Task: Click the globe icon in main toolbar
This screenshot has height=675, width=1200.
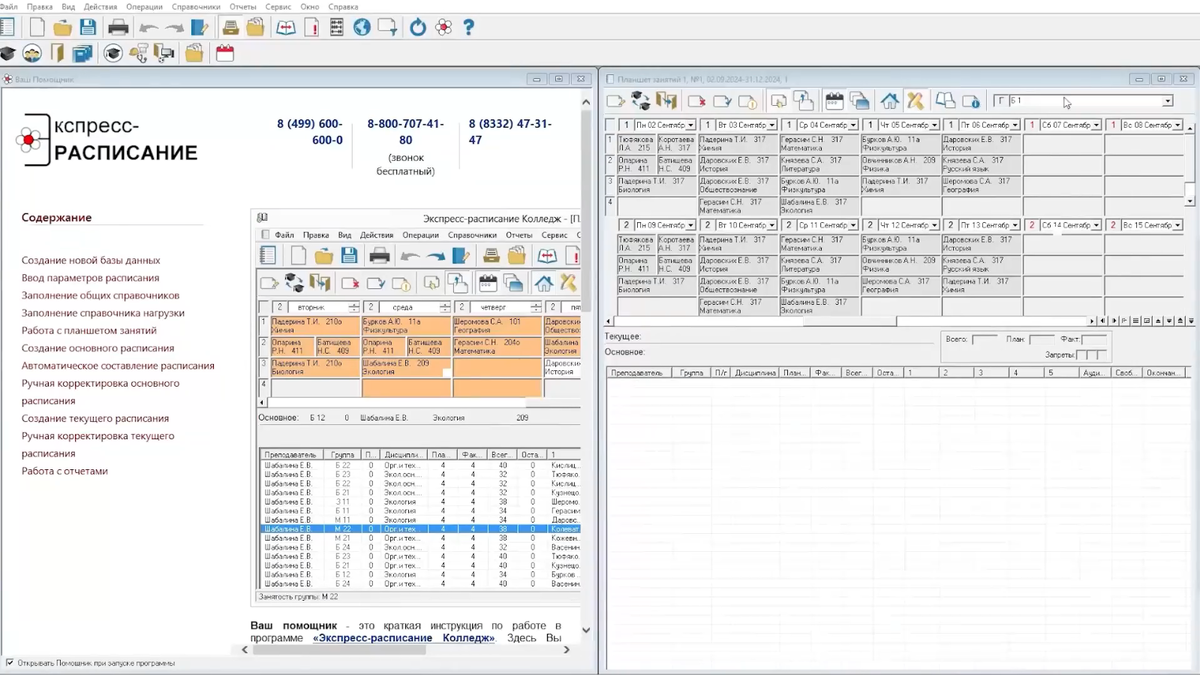Action: tap(362, 28)
